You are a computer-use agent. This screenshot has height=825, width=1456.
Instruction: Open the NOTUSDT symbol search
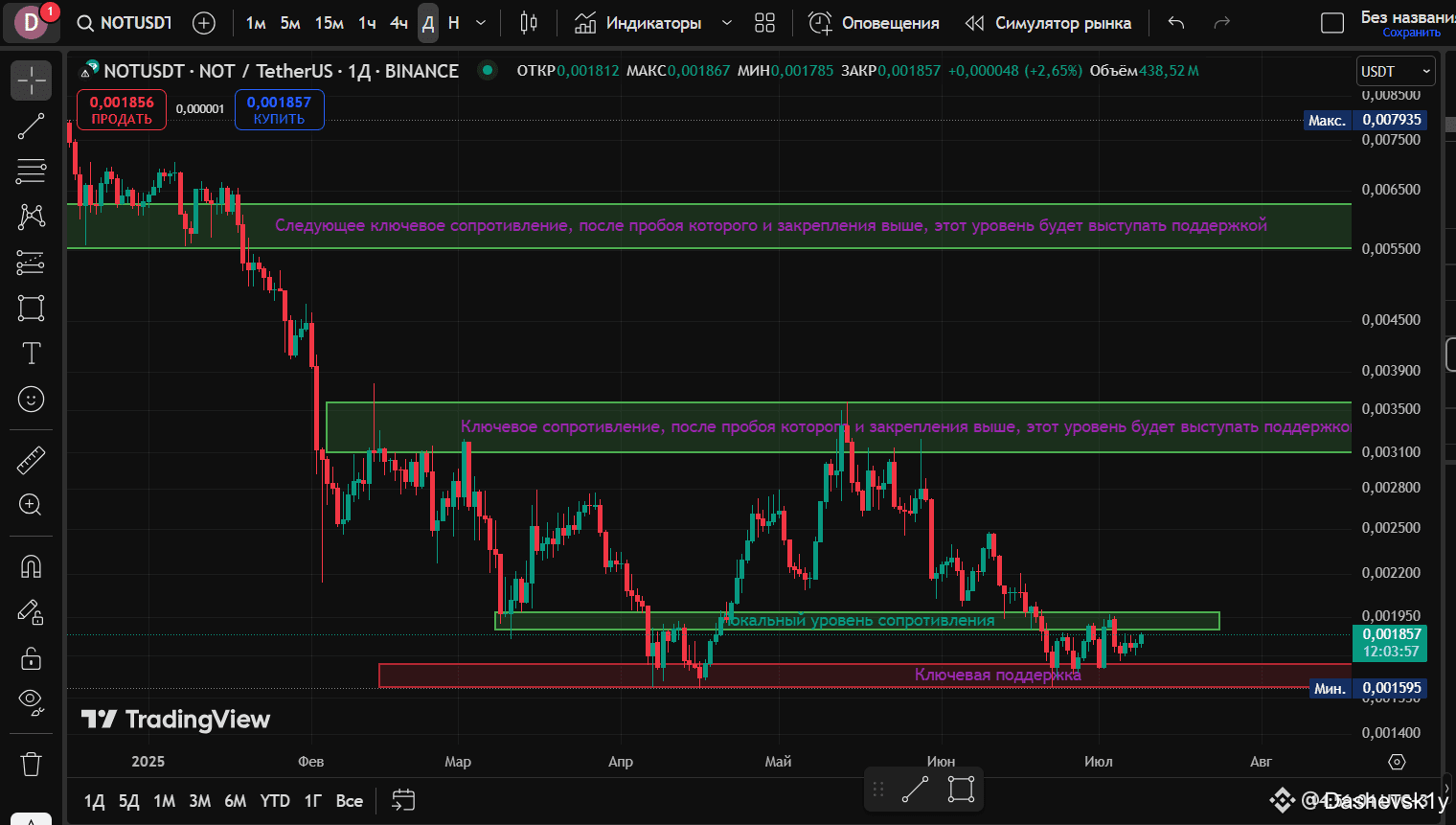pyautogui.click(x=125, y=23)
